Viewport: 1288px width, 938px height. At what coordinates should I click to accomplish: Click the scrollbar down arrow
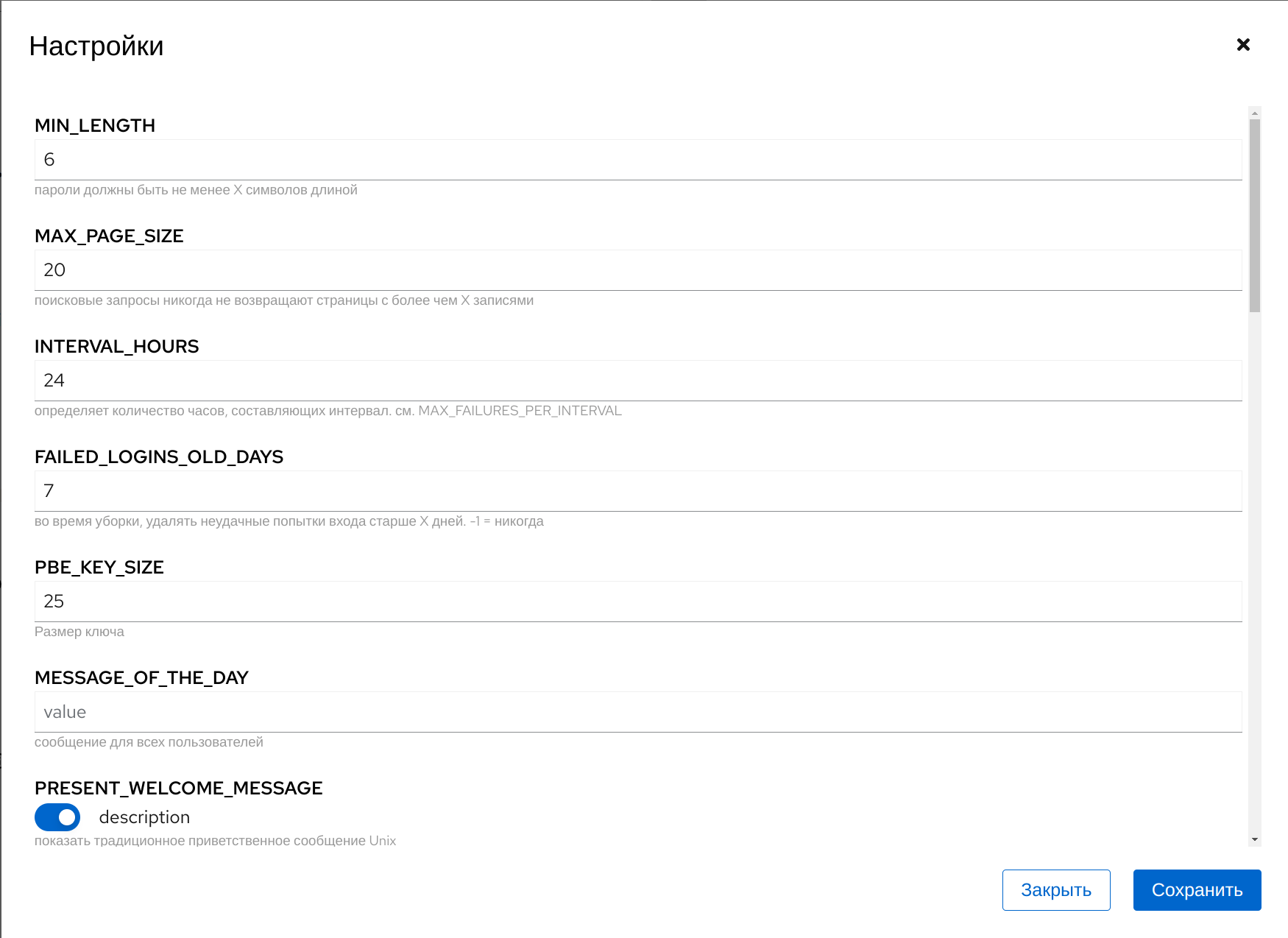pyautogui.click(x=1255, y=839)
